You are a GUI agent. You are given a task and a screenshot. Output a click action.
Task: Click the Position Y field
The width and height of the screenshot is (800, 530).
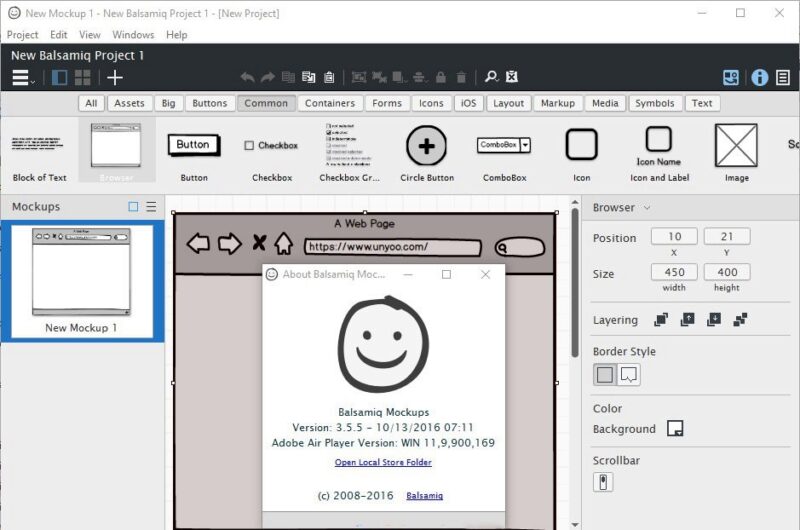pyautogui.click(x=727, y=237)
